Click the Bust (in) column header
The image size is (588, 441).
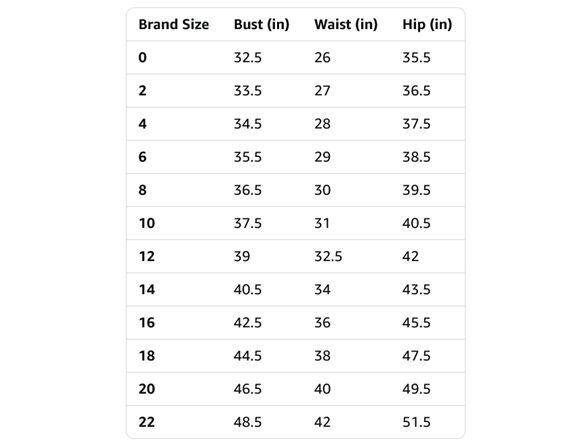pos(261,24)
